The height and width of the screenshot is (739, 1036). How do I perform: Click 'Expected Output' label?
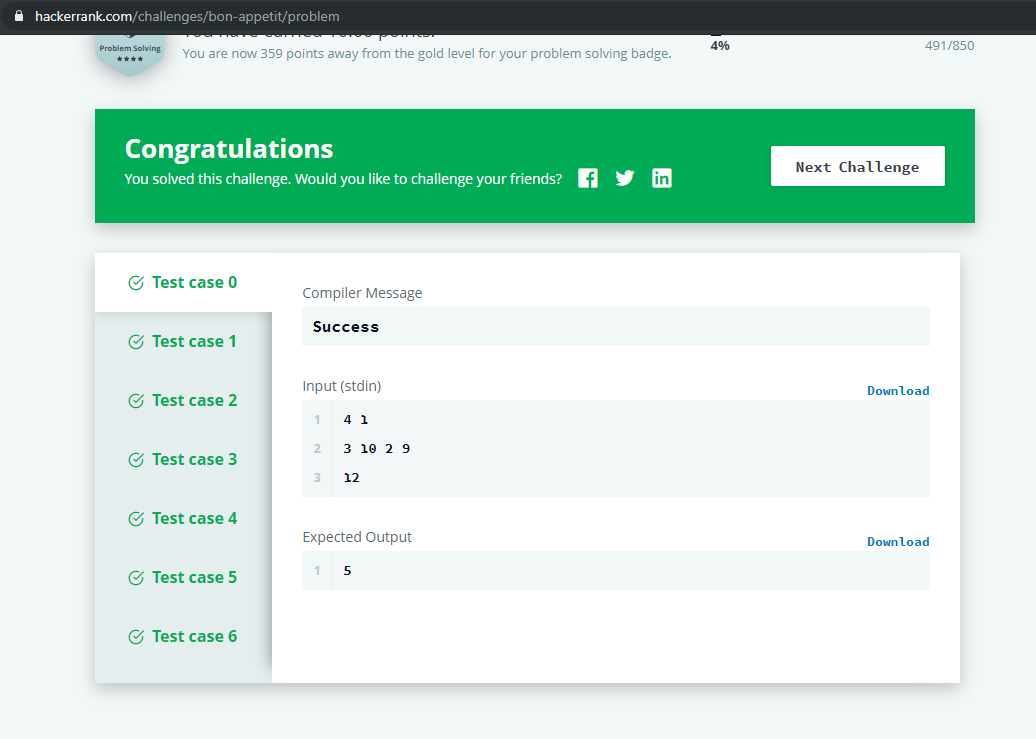pos(357,537)
